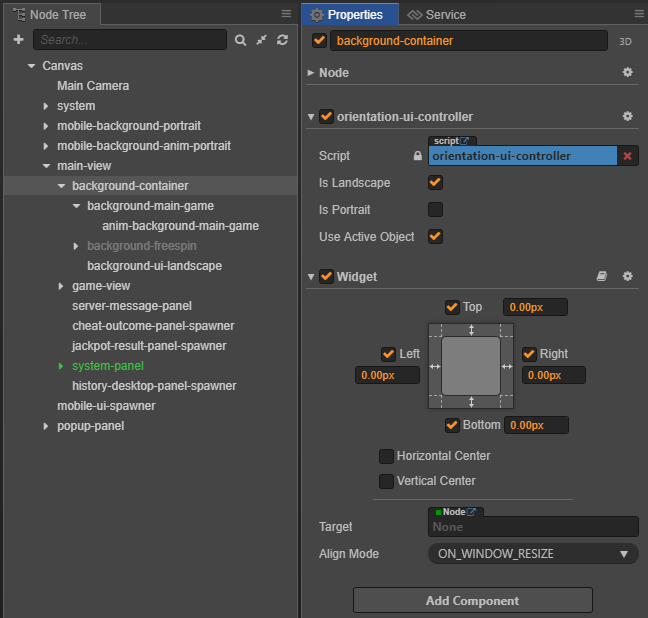This screenshot has width=648, height=618.
Task: Toggle the background-container node active checkbox
Action: tap(319, 41)
